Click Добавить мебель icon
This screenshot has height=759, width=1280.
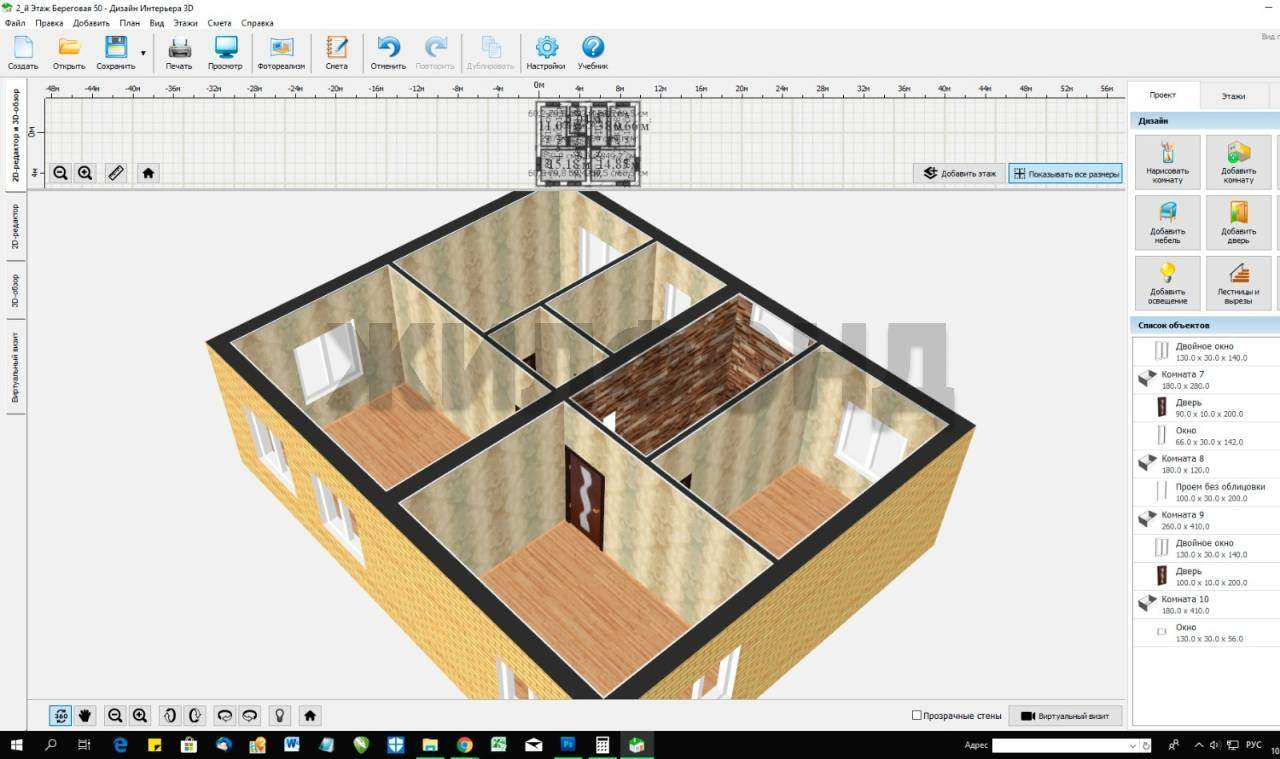[x=1167, y=222]
